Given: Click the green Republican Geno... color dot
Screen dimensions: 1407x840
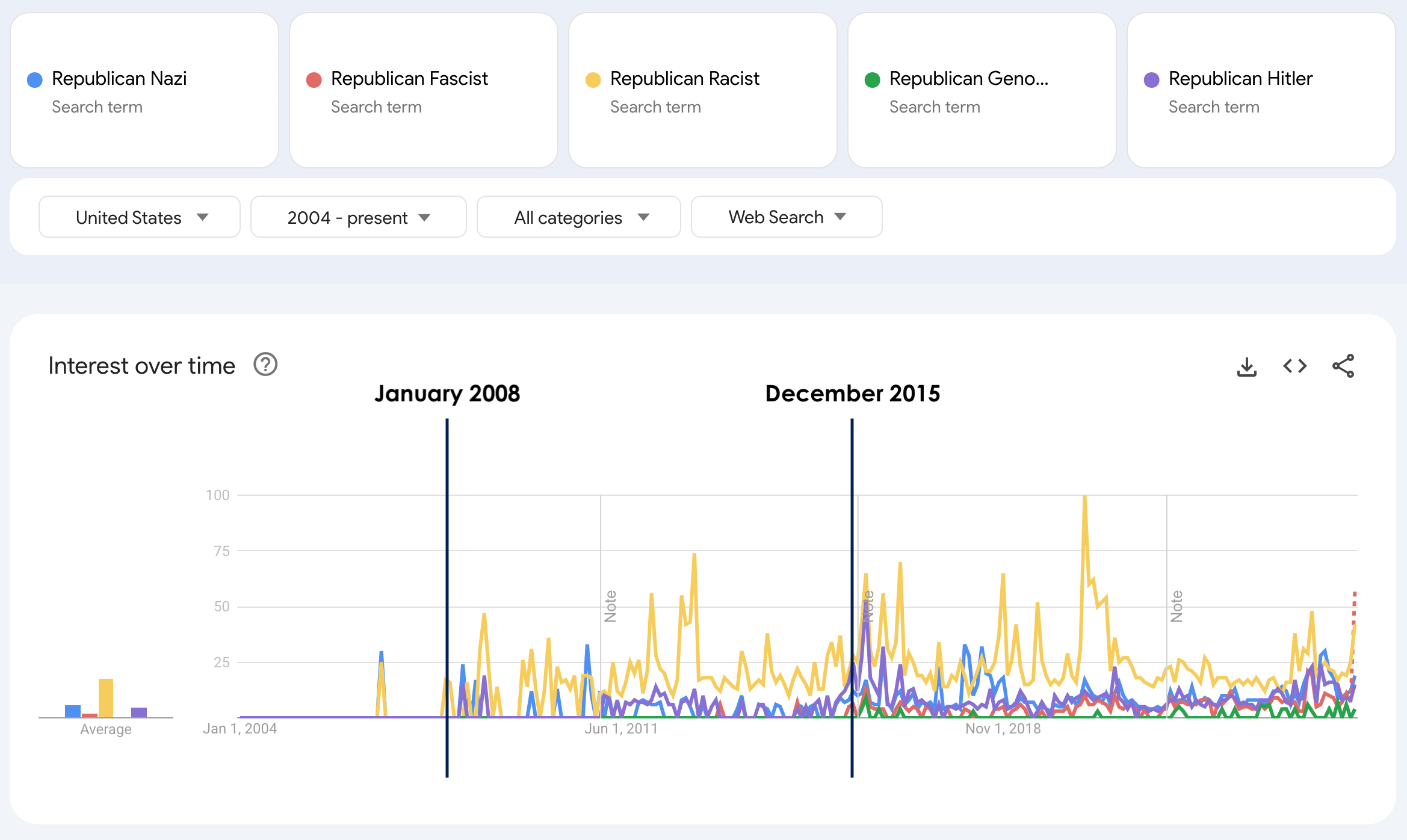Looking at the screenshot, I should coord(872,79).
